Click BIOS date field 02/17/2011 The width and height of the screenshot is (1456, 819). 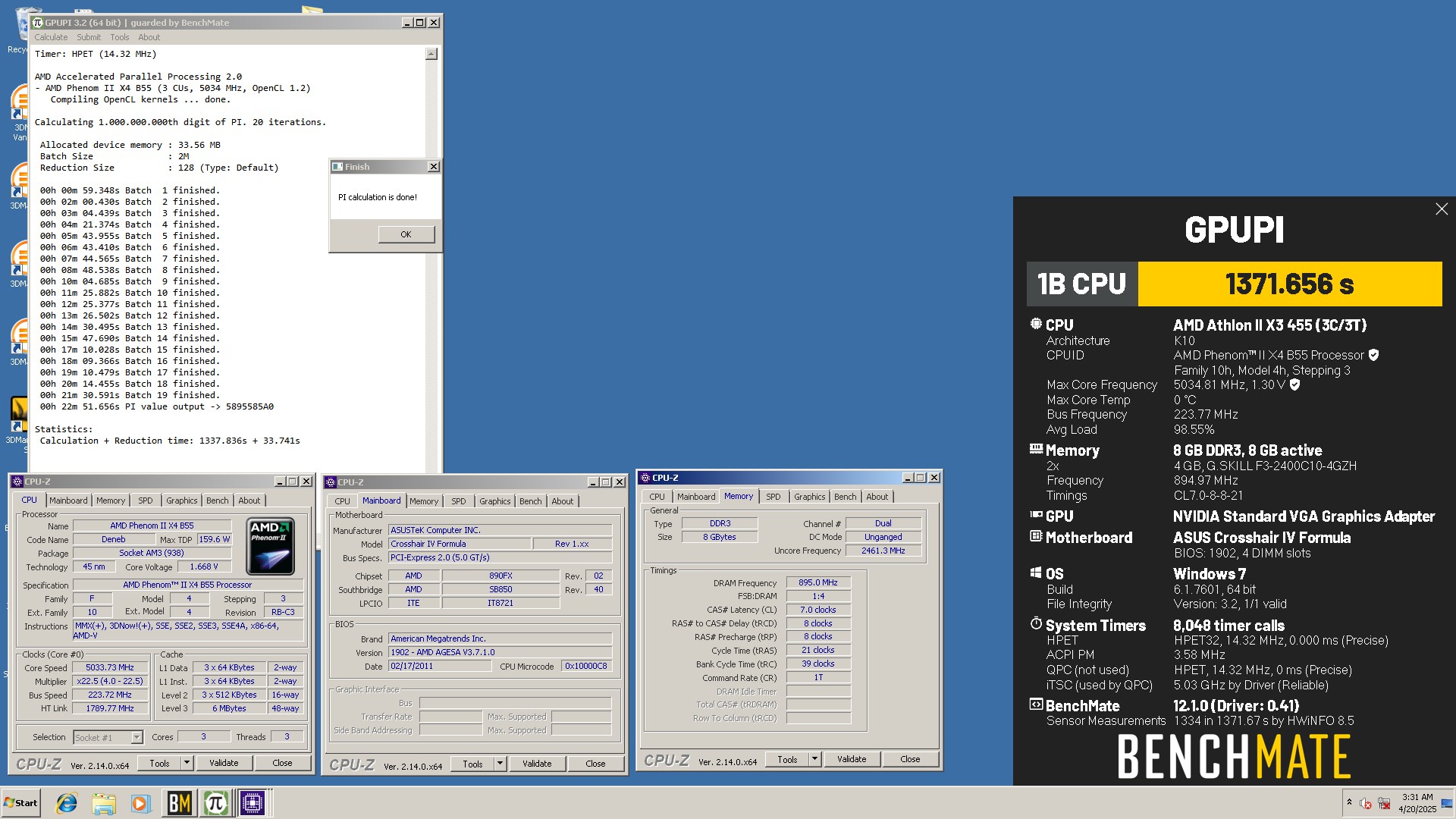[x=440, y=666]
